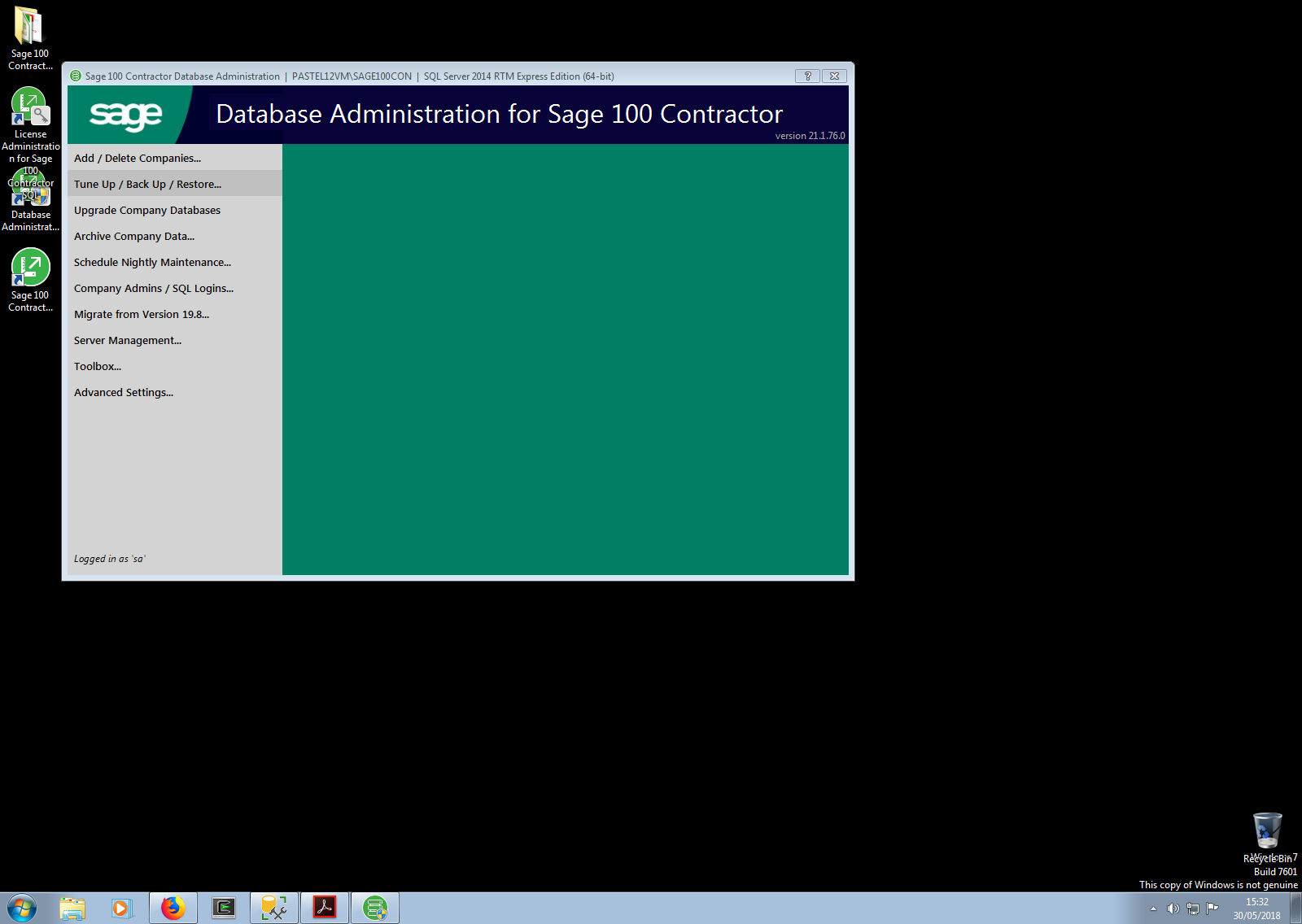Open Advanced Settings menu item

point(174,392)
